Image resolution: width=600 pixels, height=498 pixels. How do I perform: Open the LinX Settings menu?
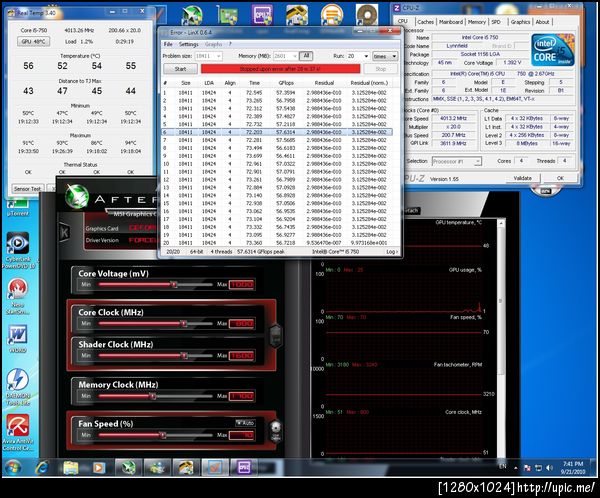click(x=188, y=44)
